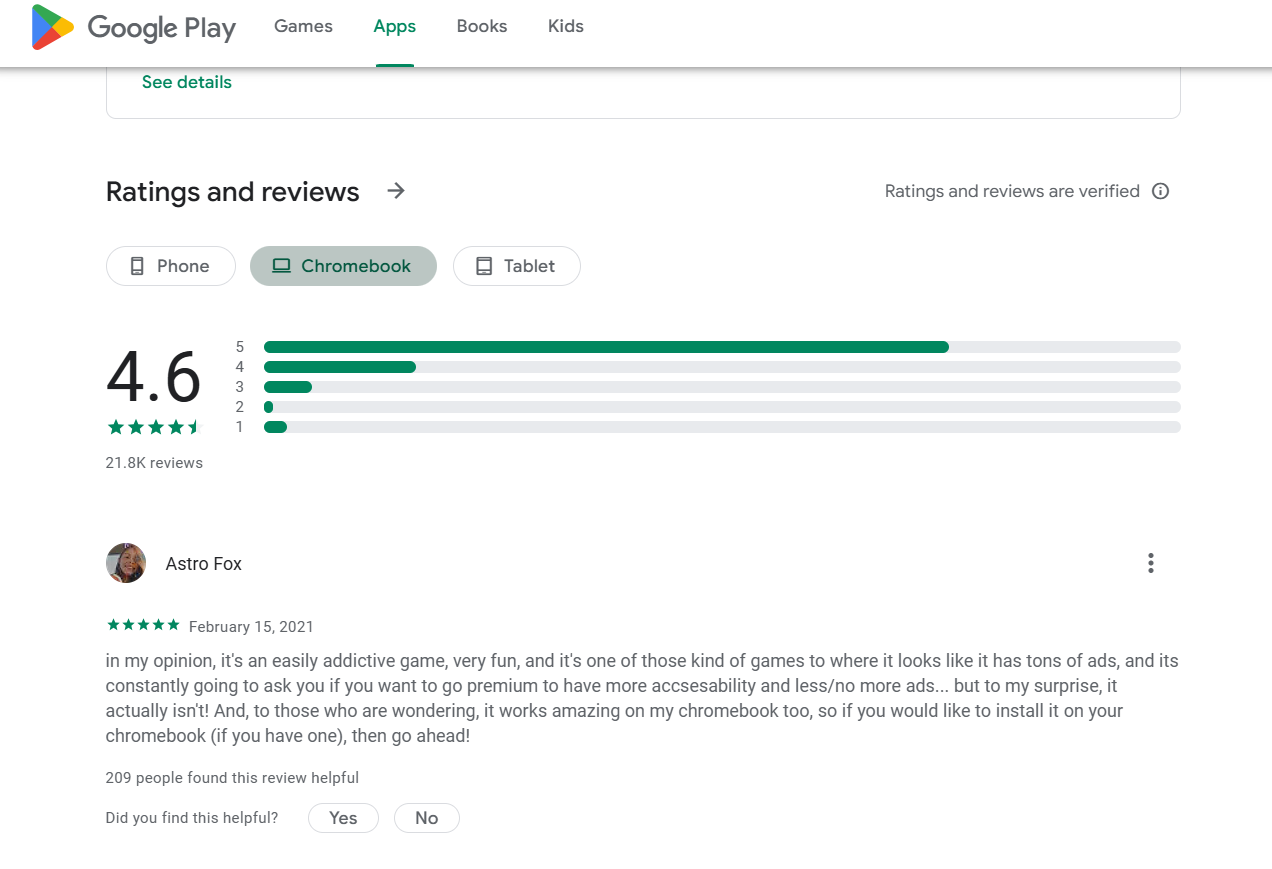Open the three-dot menu on Astro Fox review
1272x869 pixels.
point(1151,563)
